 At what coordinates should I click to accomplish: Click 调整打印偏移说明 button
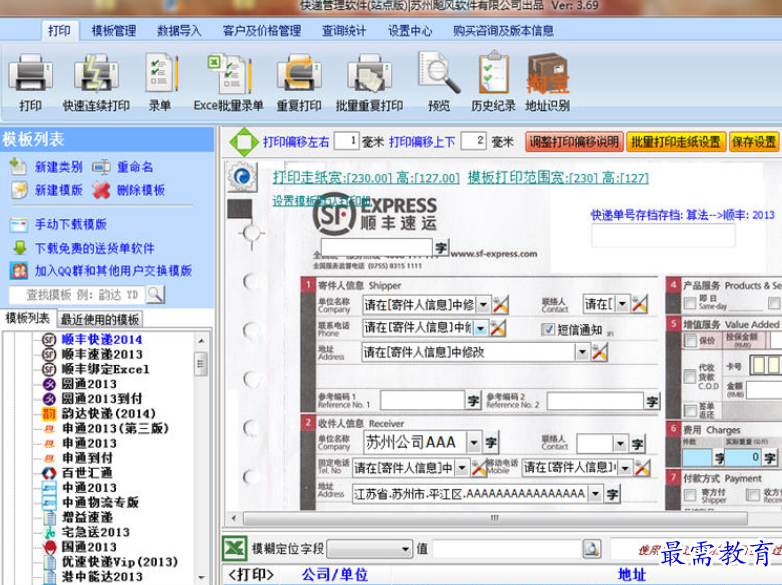click(x=574, y=142)
